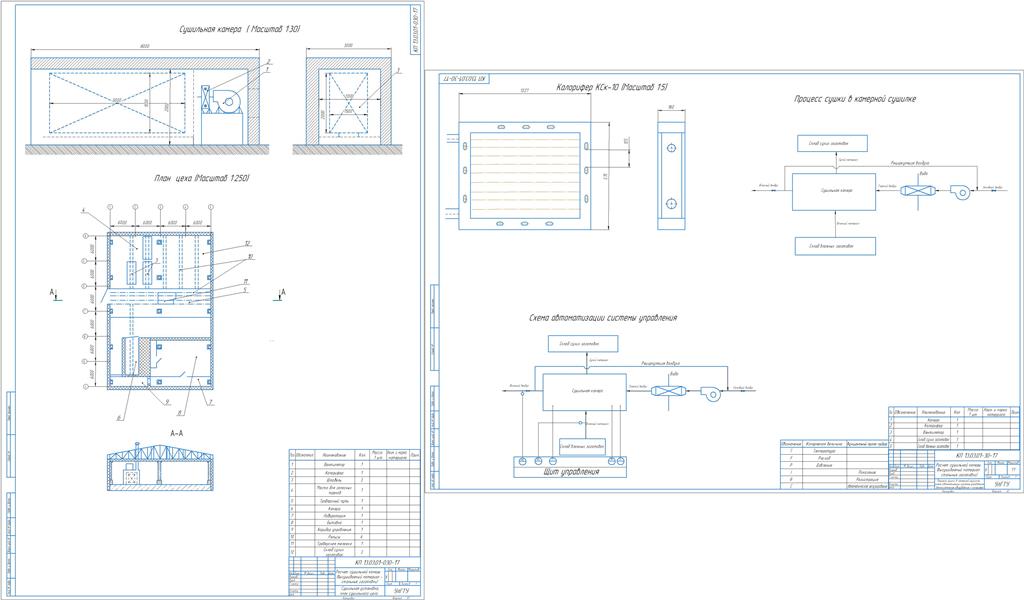
Task: Click the "Температура" row in the automation table
Action: pos(835,451)
